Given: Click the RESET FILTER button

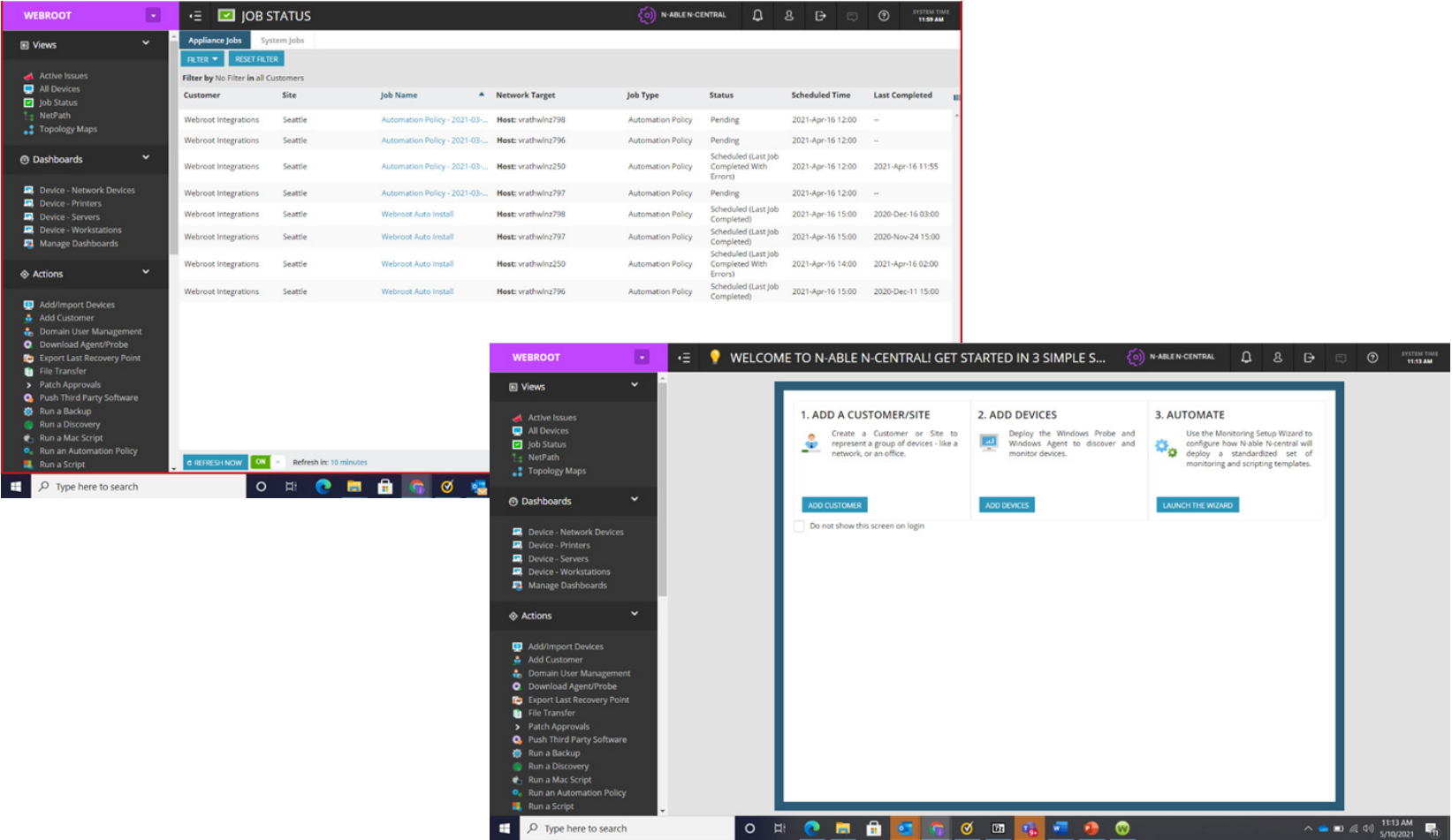Looking at the screenshot, I should (x=256, y=59).
